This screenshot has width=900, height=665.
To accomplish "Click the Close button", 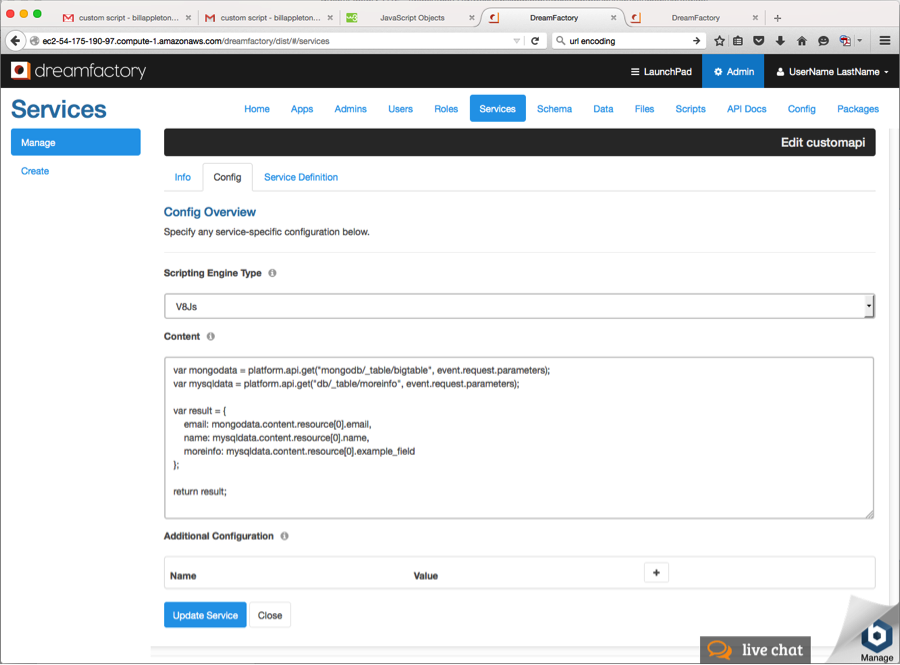I will (x=270, y=615).
